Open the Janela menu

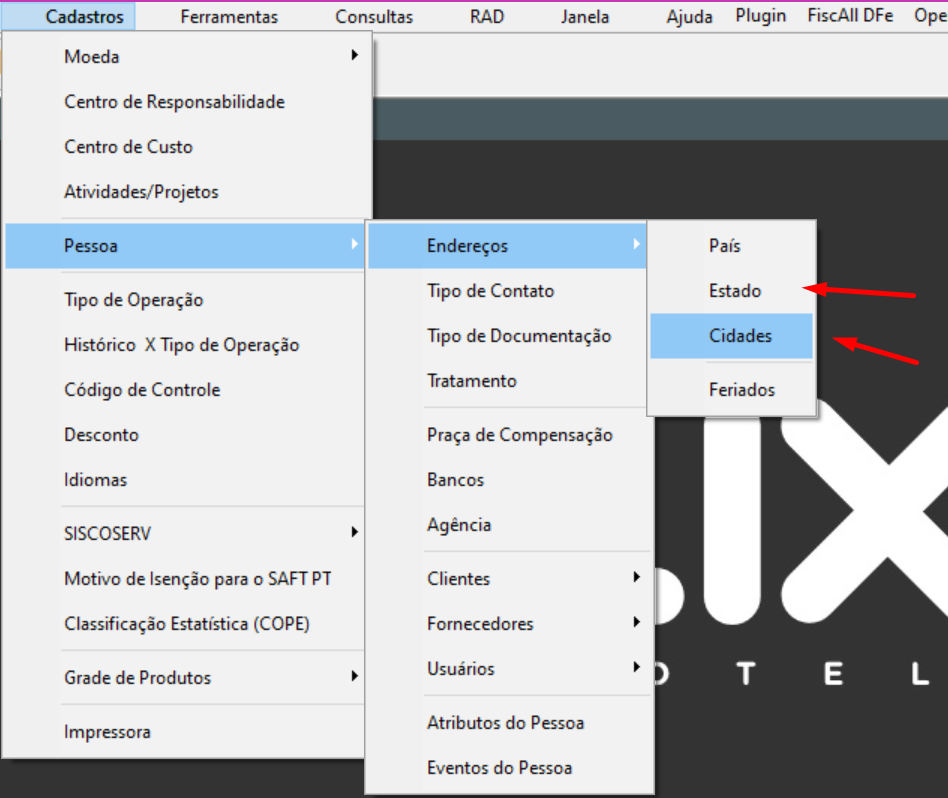click(x=585, y=16)
